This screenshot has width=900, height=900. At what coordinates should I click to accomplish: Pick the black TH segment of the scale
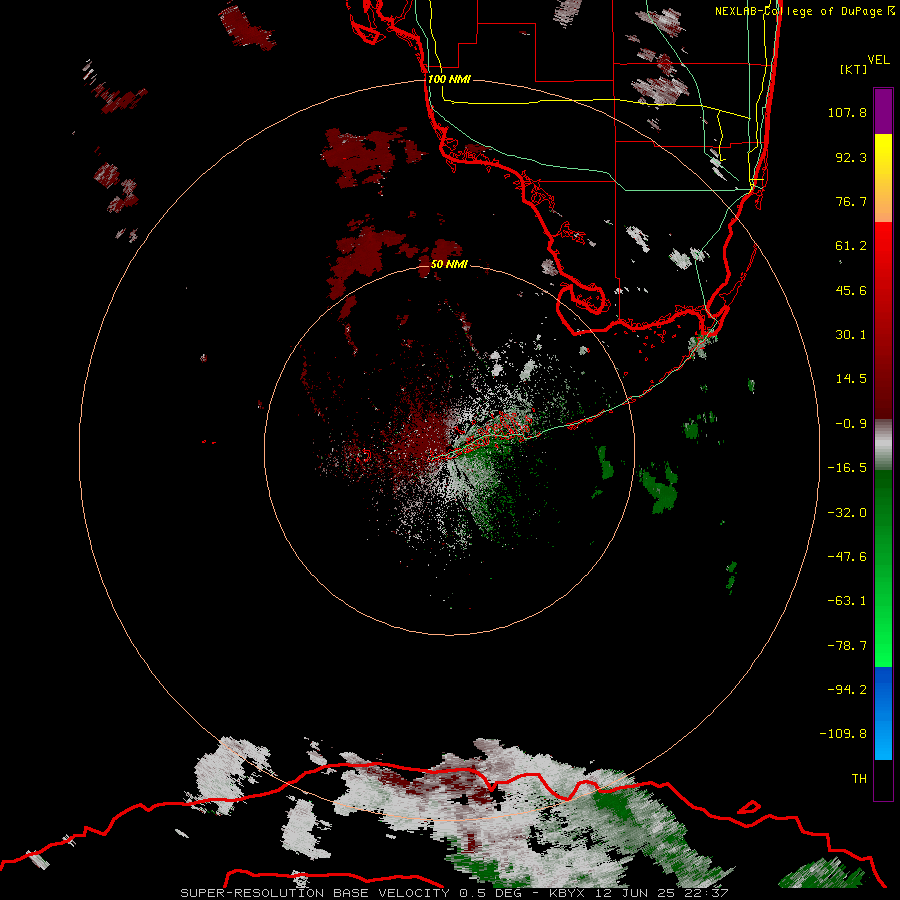pos(883,780)
